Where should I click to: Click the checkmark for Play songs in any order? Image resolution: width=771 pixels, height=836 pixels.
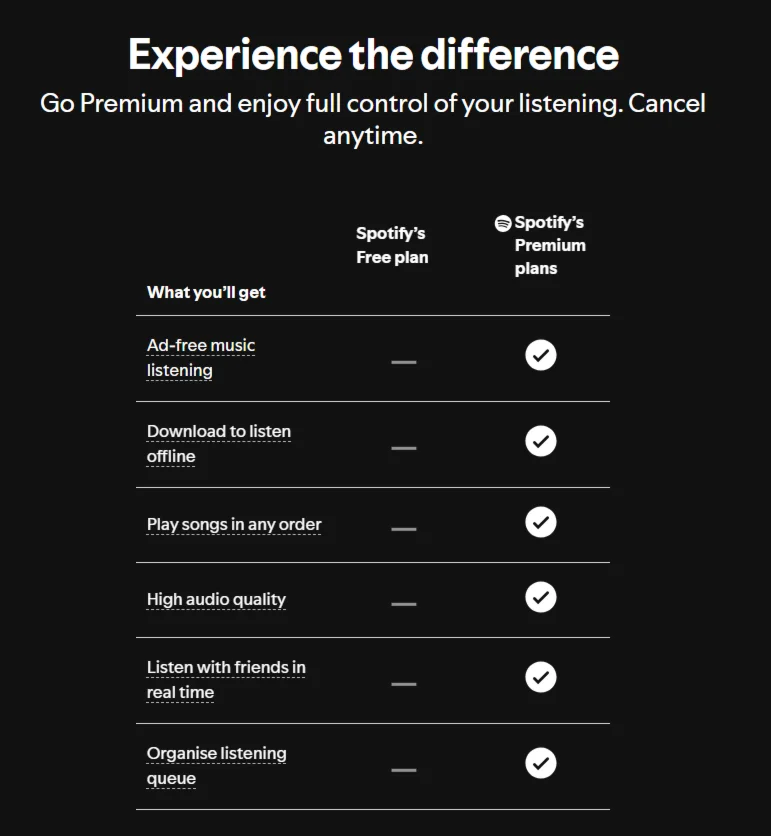coord(541,522)
